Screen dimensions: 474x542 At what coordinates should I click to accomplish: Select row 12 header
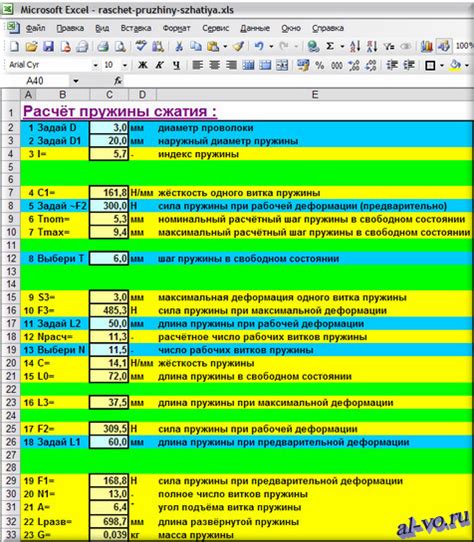click(11, 259)
